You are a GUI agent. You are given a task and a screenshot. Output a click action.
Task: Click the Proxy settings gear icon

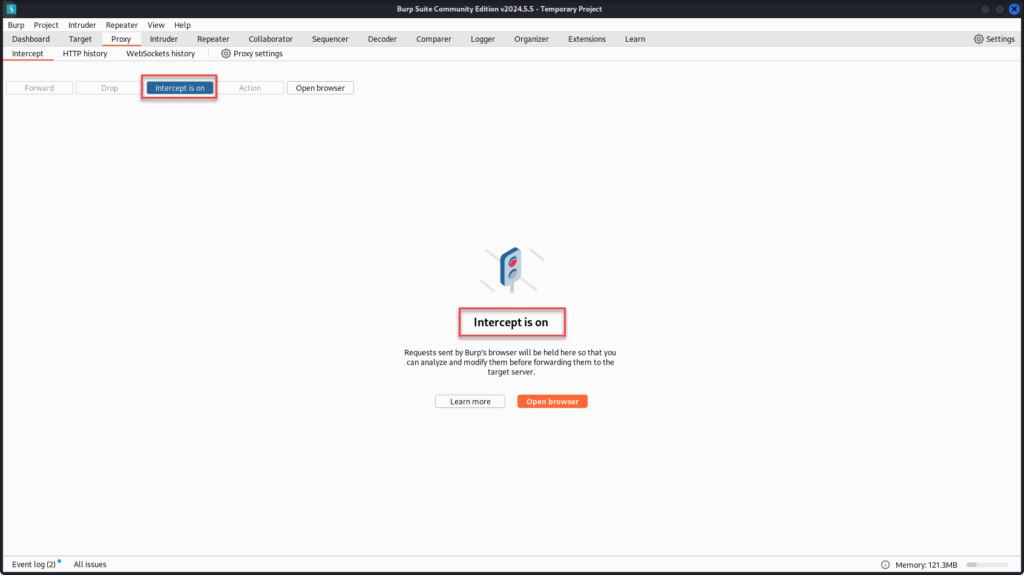[225, 54]
